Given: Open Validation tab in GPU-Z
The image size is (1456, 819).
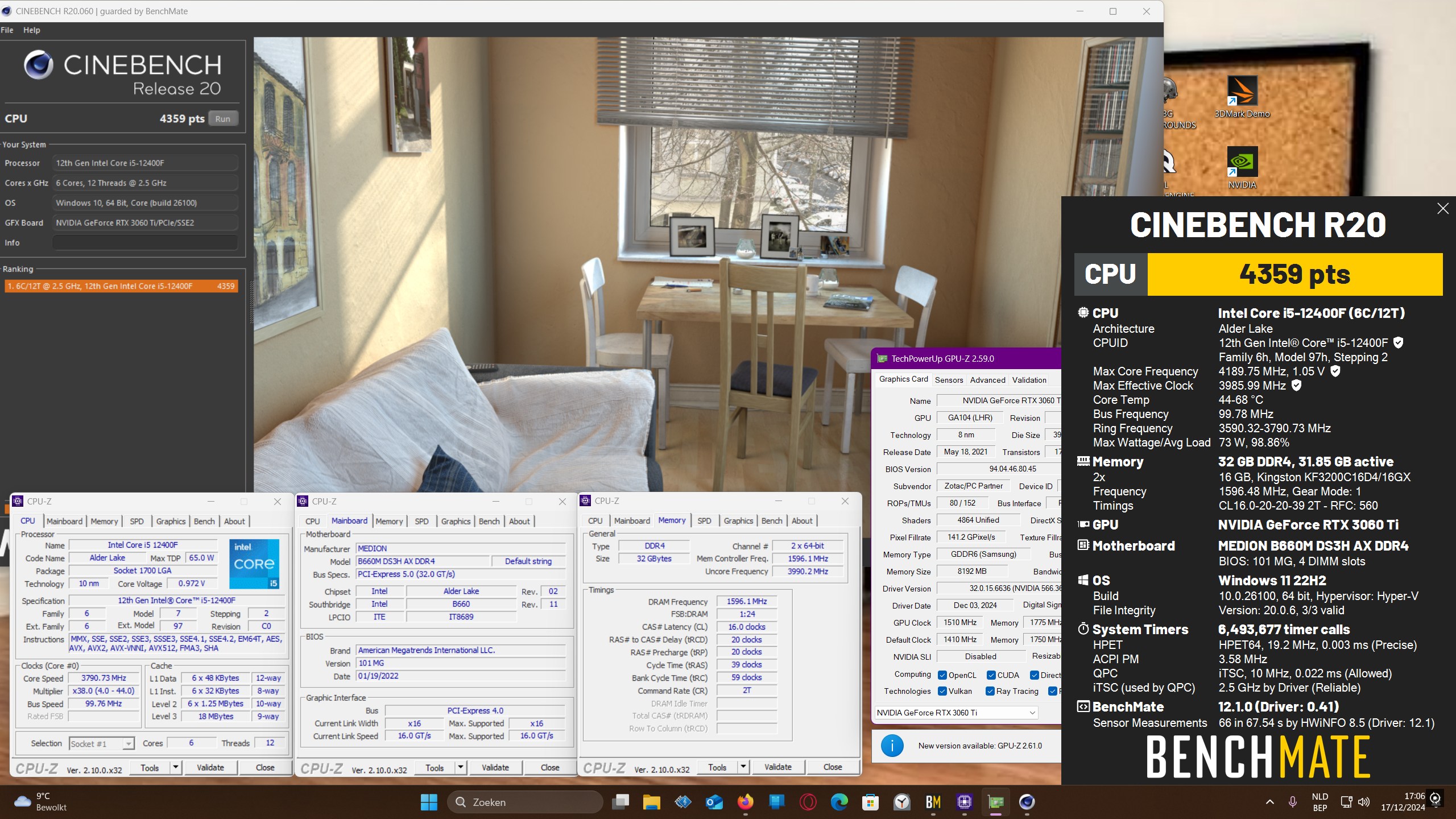Looking at the screenshot, I should (x=1029, y=380).
